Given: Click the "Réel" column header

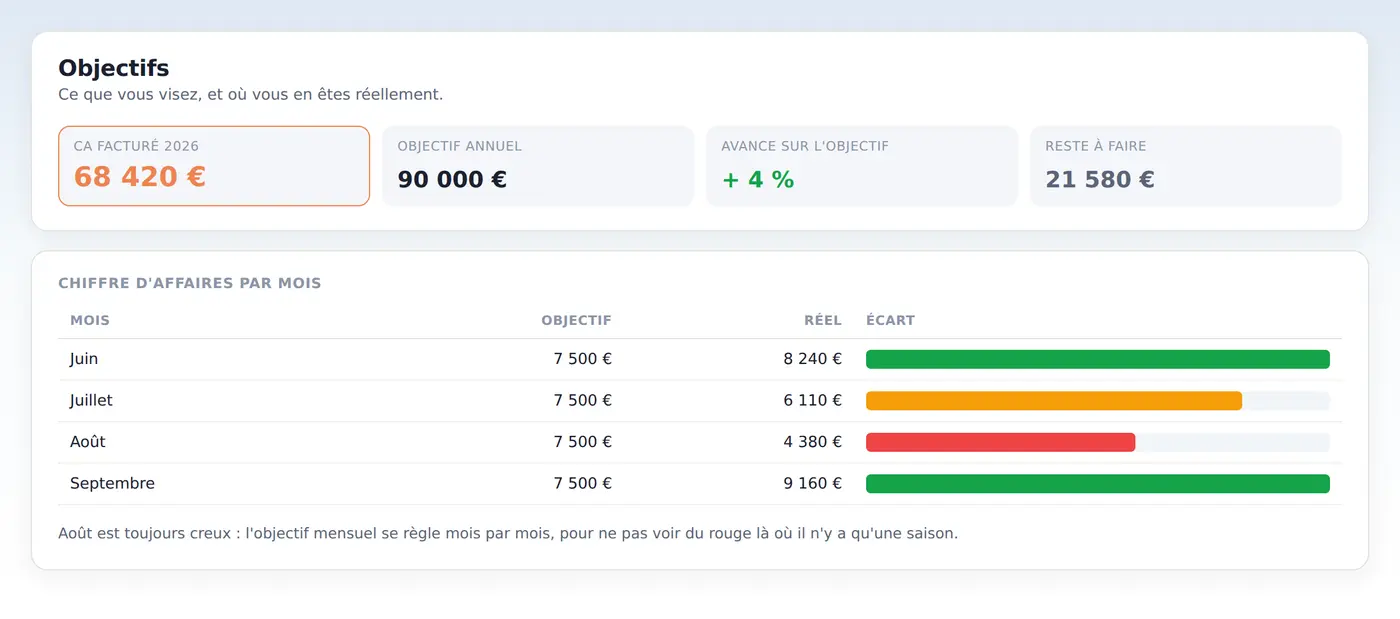Looking at the screenshot, I should [x=823, y=320].
